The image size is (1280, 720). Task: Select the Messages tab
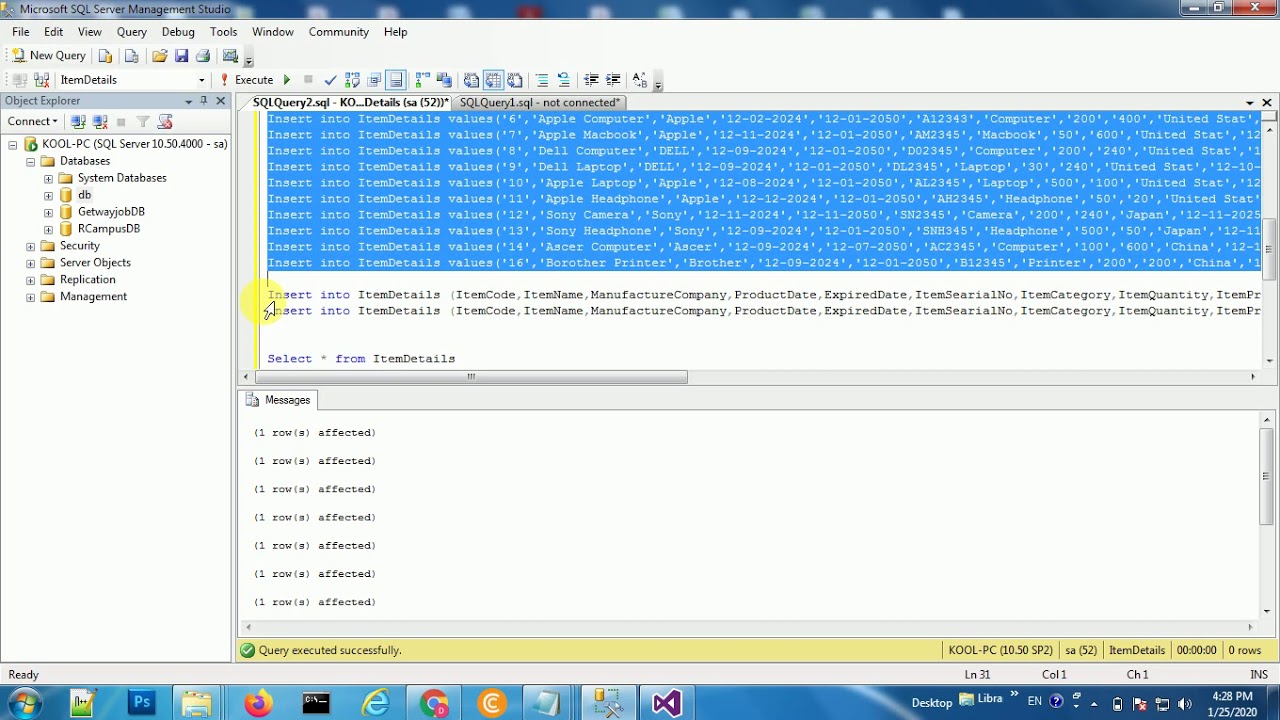(x=278, y=400)
